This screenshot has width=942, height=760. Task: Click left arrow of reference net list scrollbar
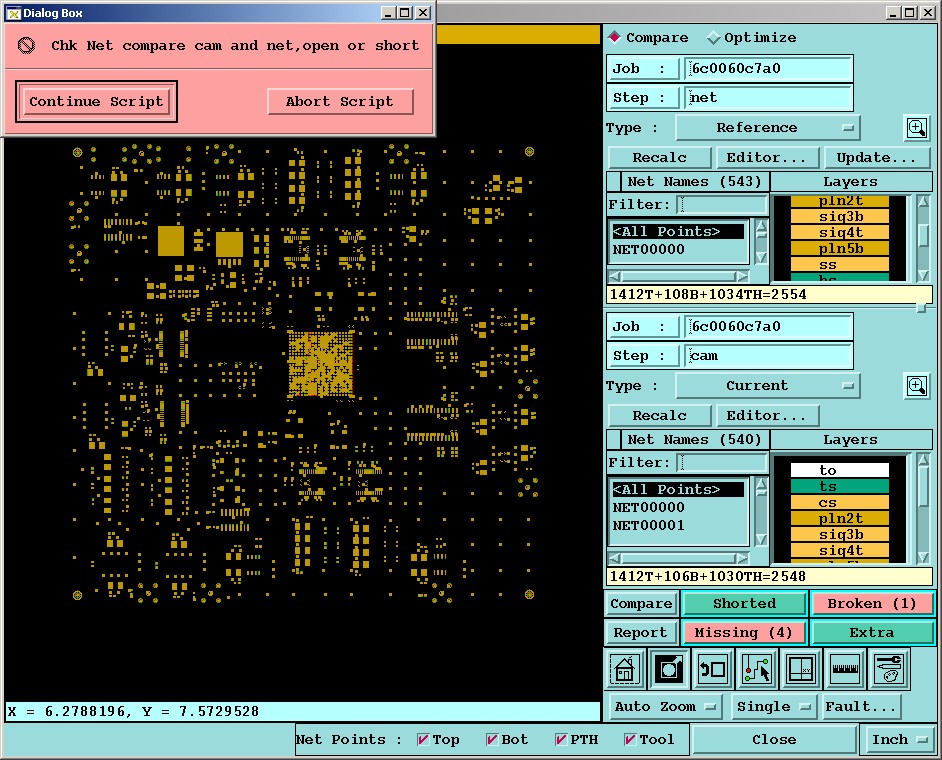pyautogui.click(x=615, y=276)
